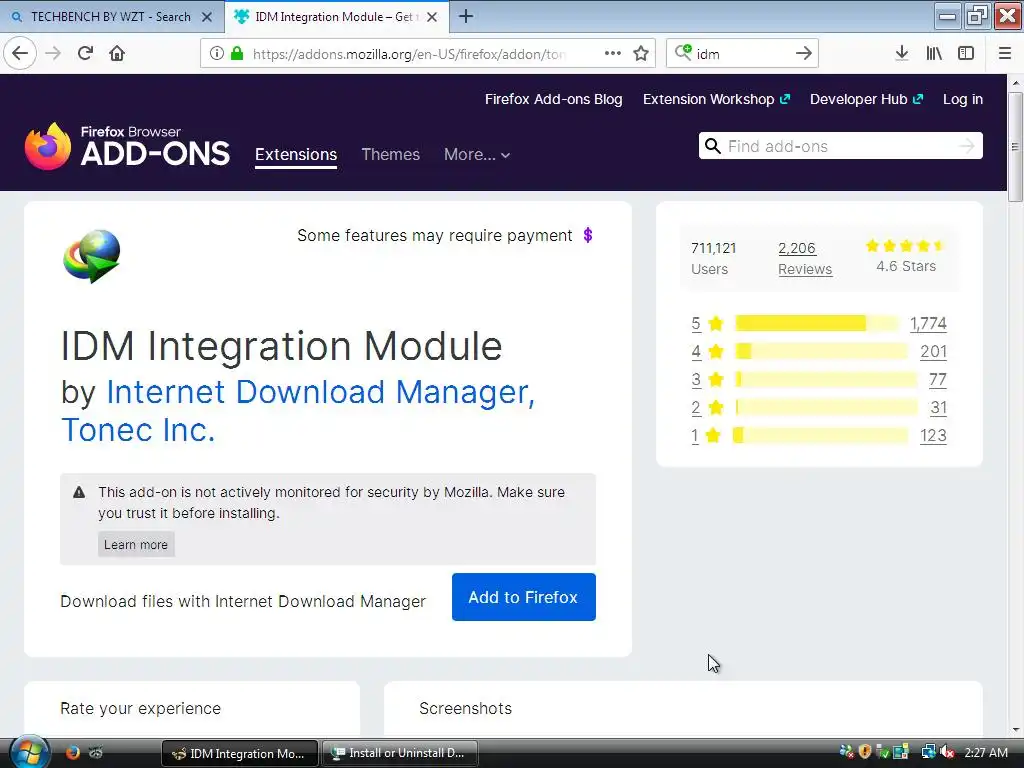Show site information icon in address bar

(x=217, y=53)
